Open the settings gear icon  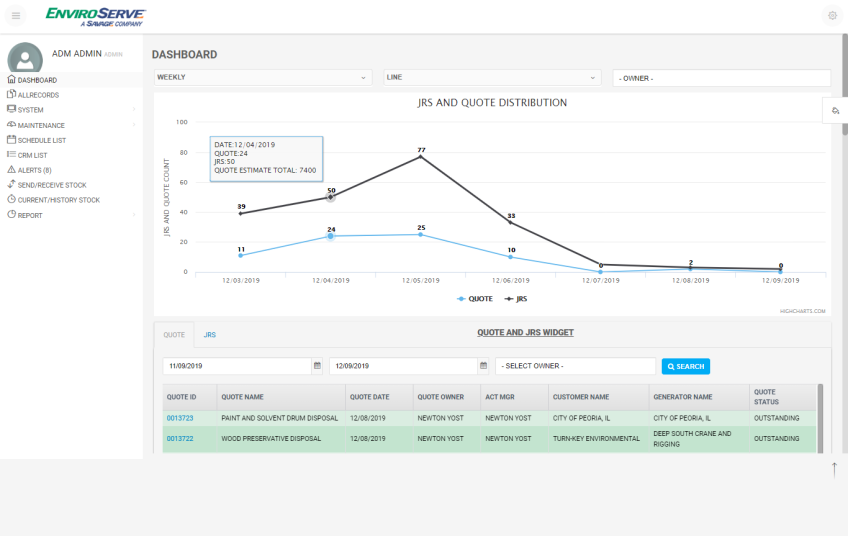coord(832,16)
